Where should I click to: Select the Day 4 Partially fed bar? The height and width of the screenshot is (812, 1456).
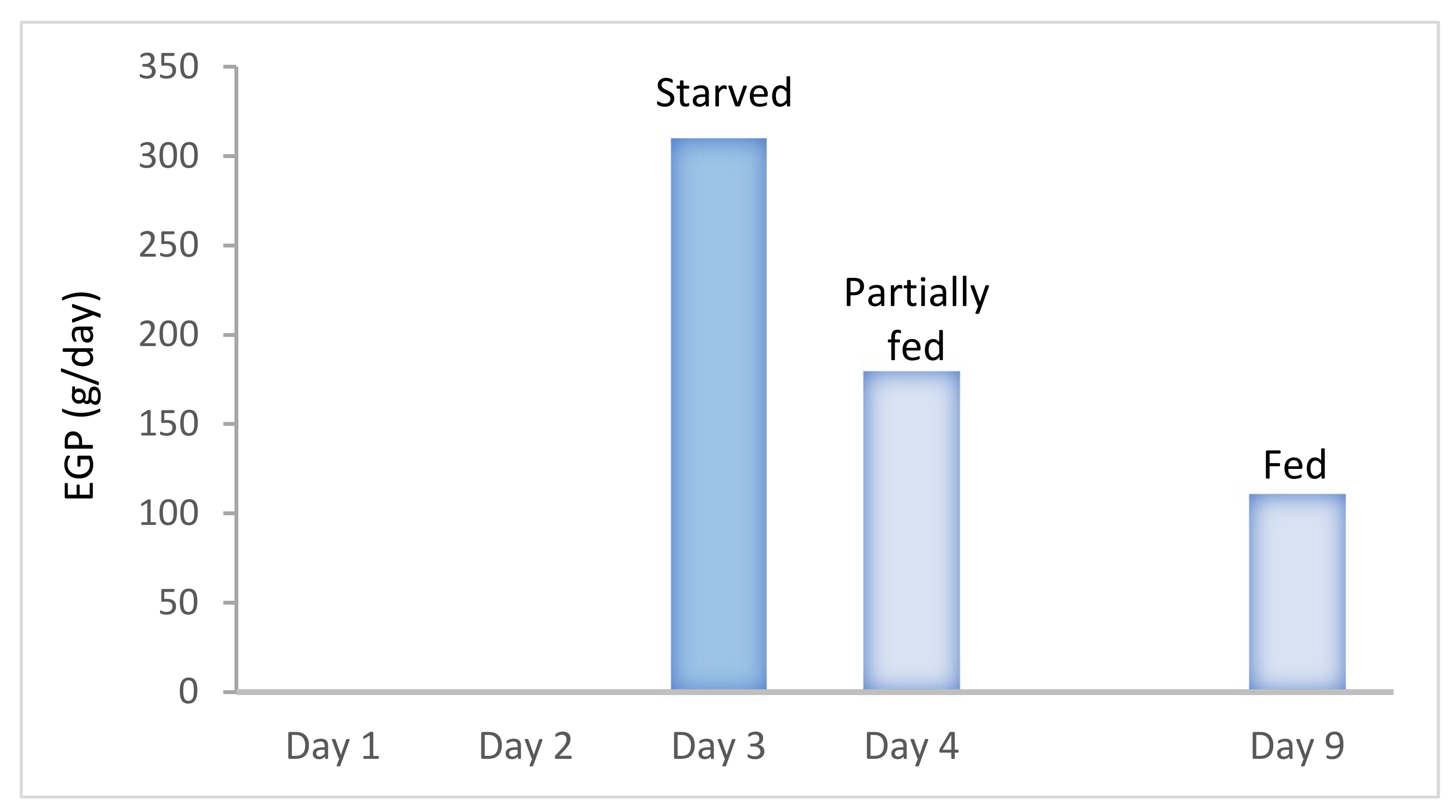pos(911,530)
